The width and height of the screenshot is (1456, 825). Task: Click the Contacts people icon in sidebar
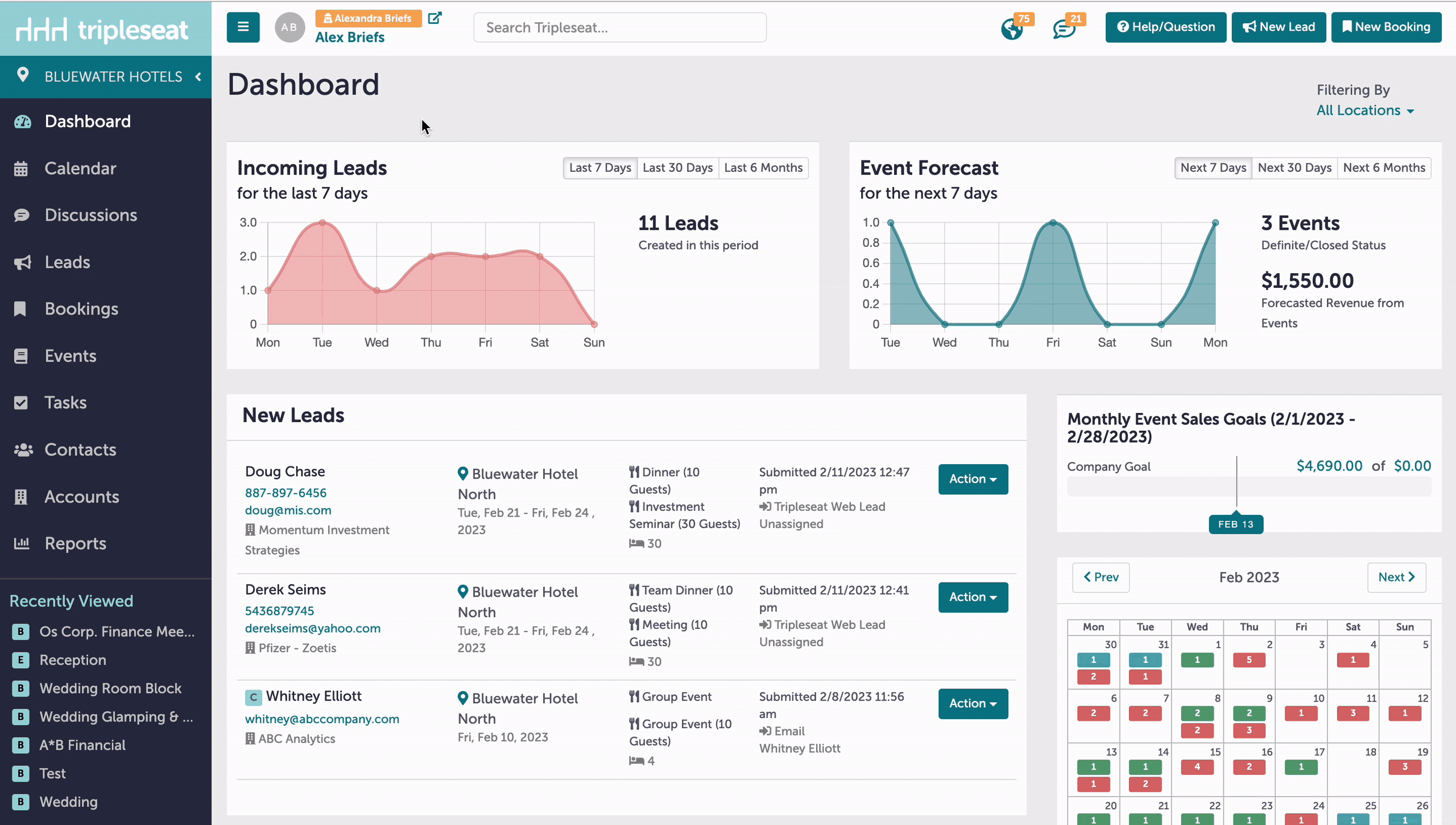click(23, 450)
